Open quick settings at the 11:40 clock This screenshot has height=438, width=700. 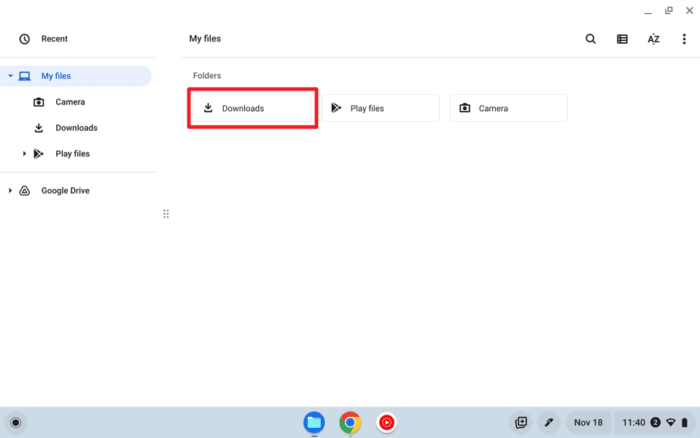pyautogui.click(x=633, y=422)
